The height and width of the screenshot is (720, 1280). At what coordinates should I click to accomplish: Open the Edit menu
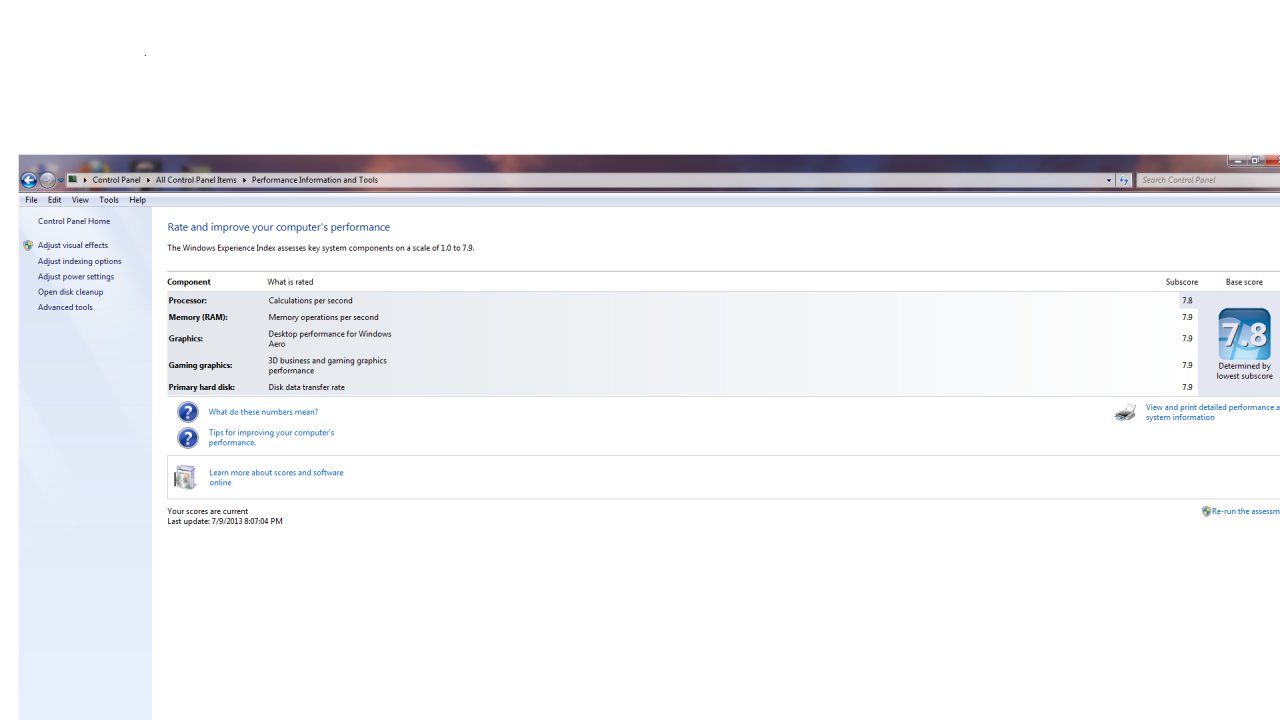(x=54, y=200)
